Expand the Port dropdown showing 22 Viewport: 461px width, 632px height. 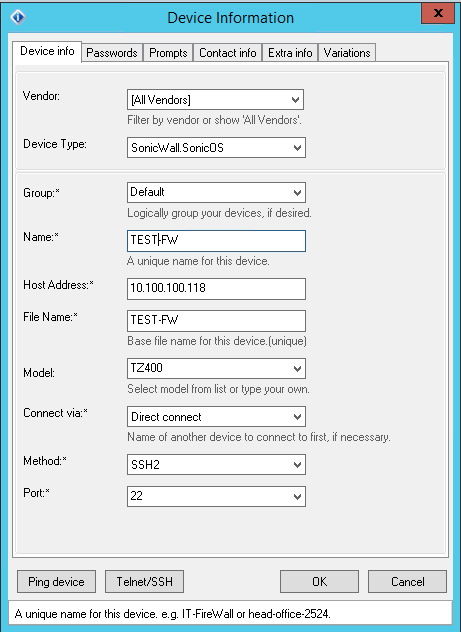[x=216, y=496]
